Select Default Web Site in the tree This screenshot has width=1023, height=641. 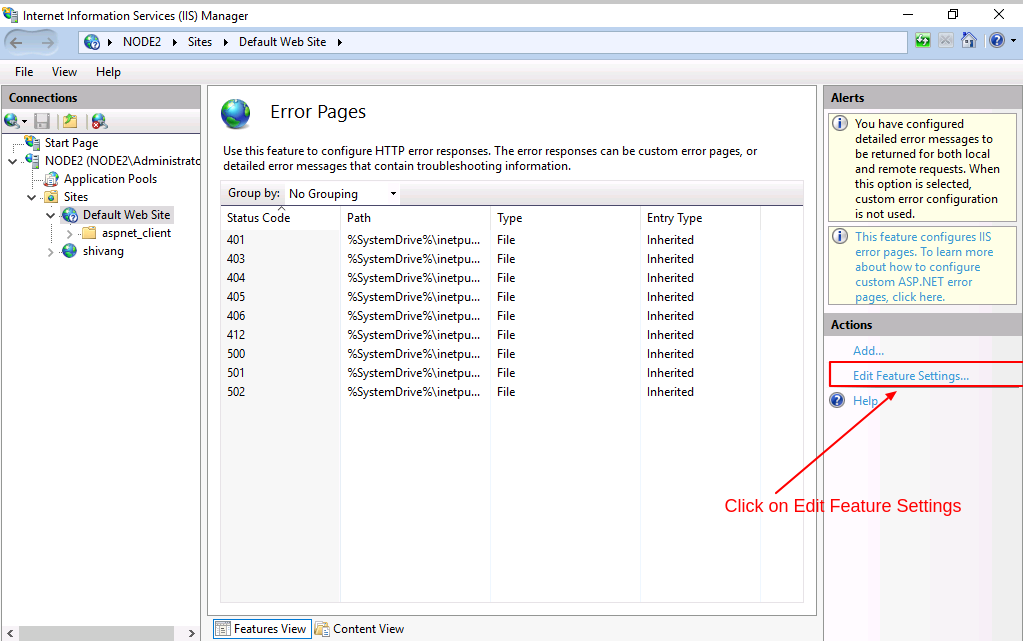click(x=127, y=215)
